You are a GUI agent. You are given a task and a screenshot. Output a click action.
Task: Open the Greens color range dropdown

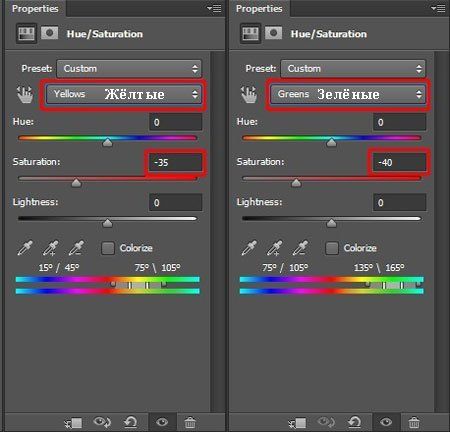pyautogui.click(x=347, y=94)
